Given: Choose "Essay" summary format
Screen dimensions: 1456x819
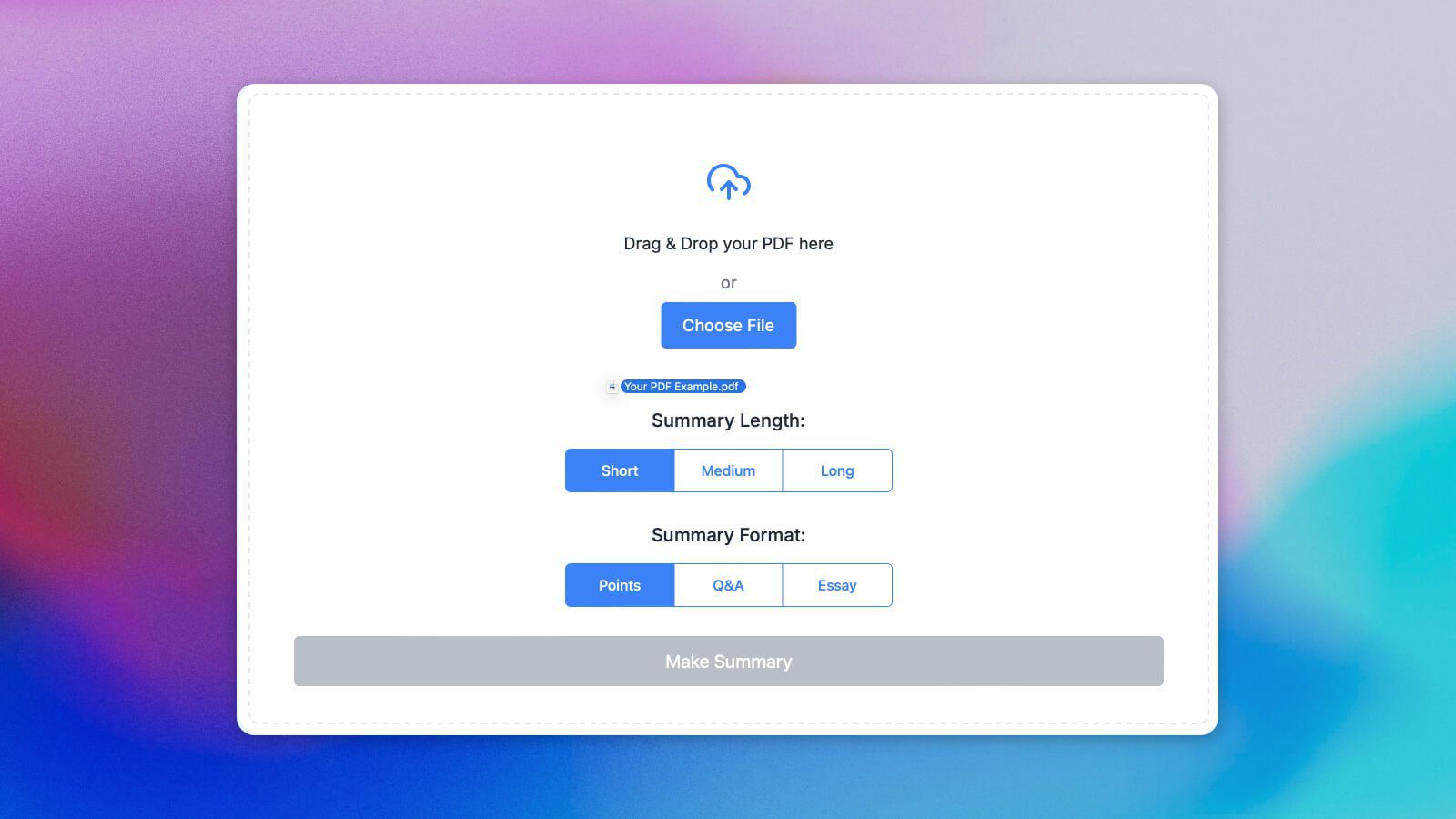Looking at the screenshot, I should click(x=836, y=585).
